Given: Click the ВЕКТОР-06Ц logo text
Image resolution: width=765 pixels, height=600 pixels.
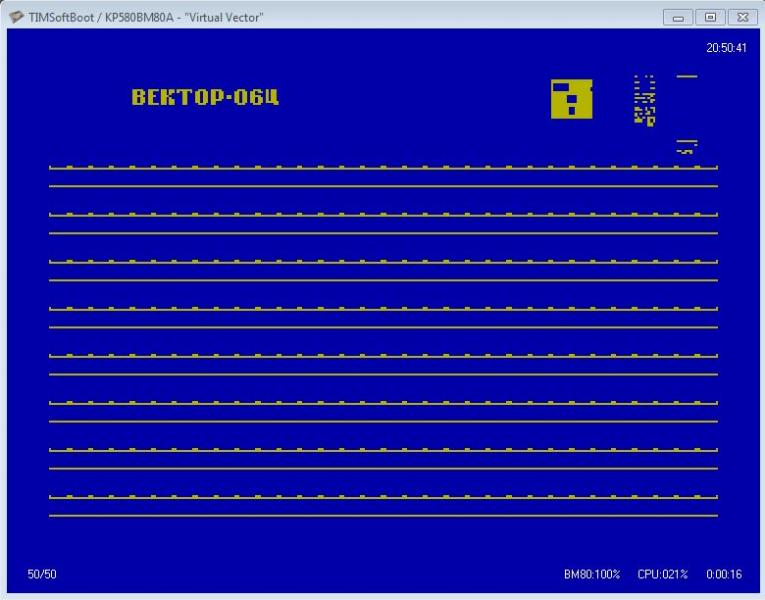Looking at the screenshot, I should [x=205, y=97].
